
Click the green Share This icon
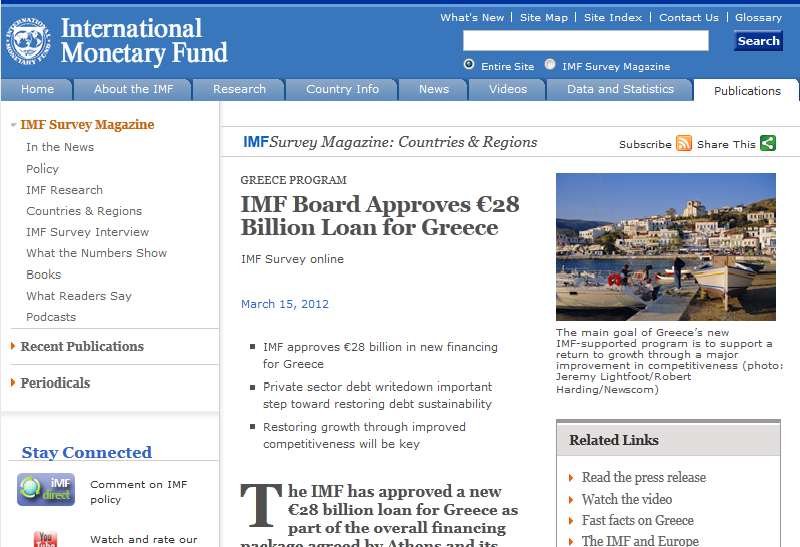(x=768, y=144)
